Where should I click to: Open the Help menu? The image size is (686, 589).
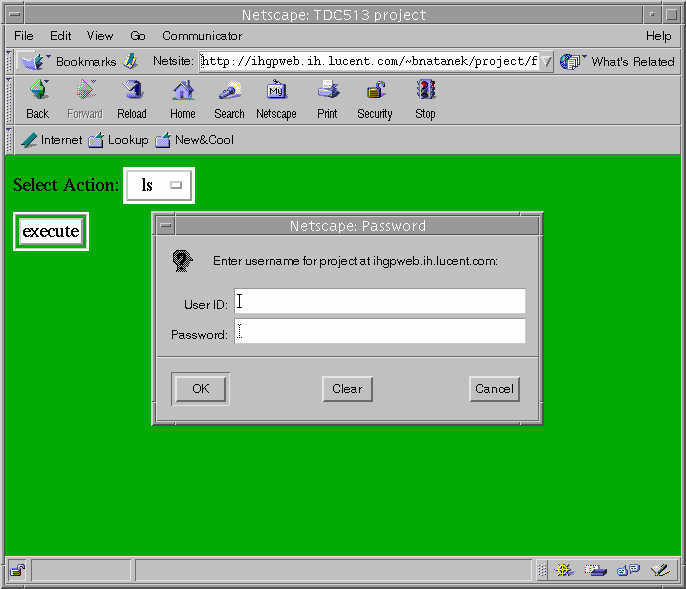point(658,36)
